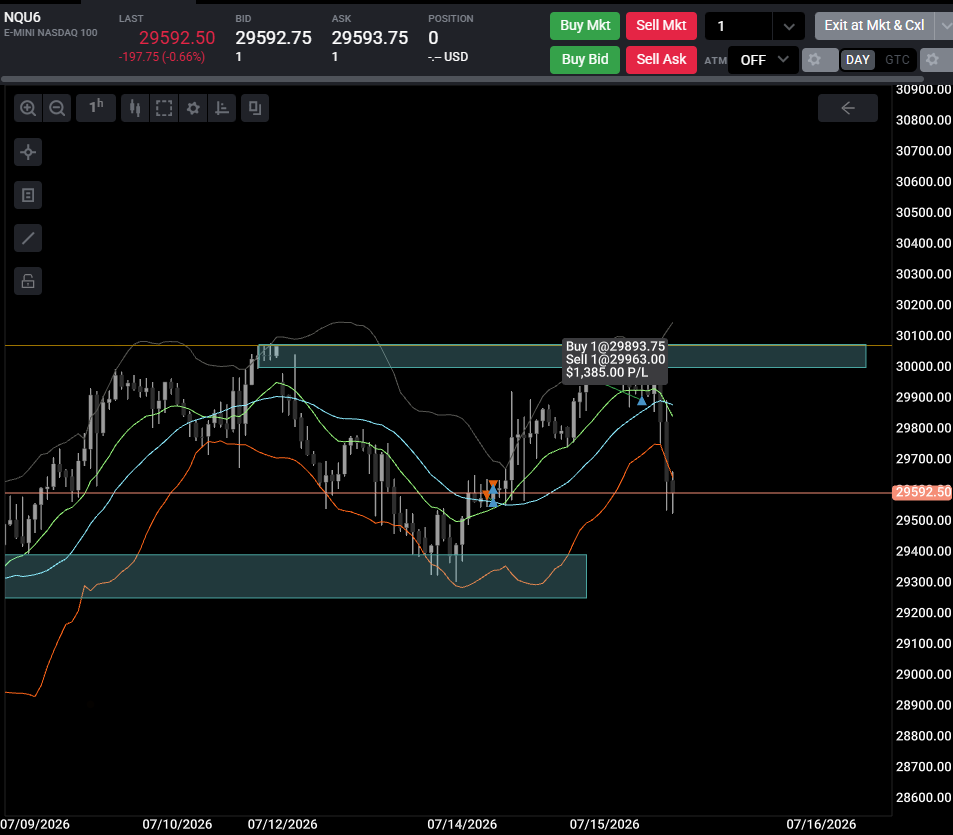The image size is (953, 835).
Task: Click the indicators axis icon
Action: coord(222,108)
